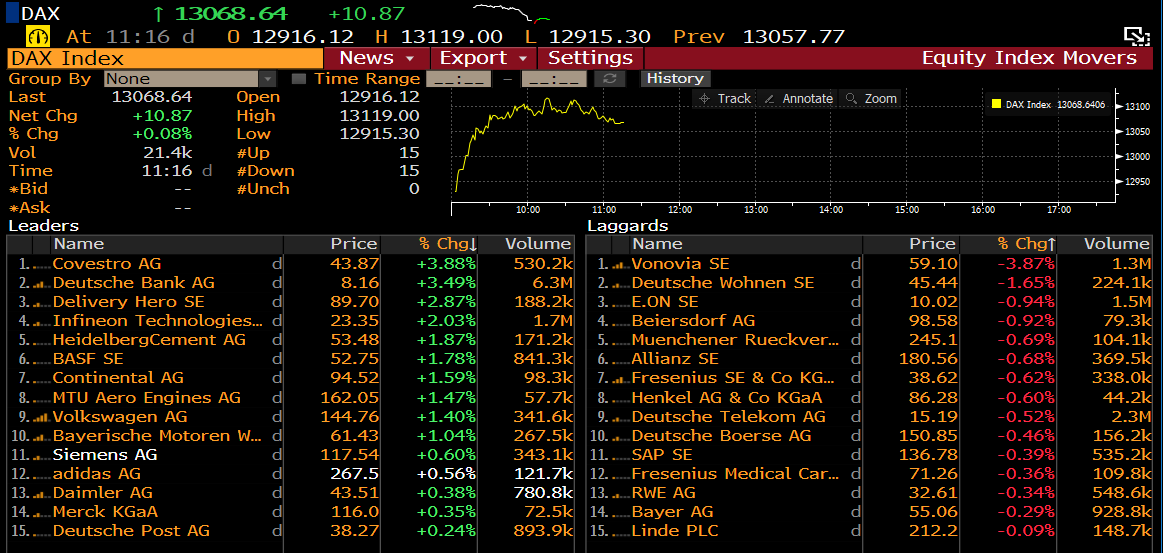Enable the Time Range checkbox
Image resolution: width=1163 pixels, height=553 pixels.
tap(298, 79)
